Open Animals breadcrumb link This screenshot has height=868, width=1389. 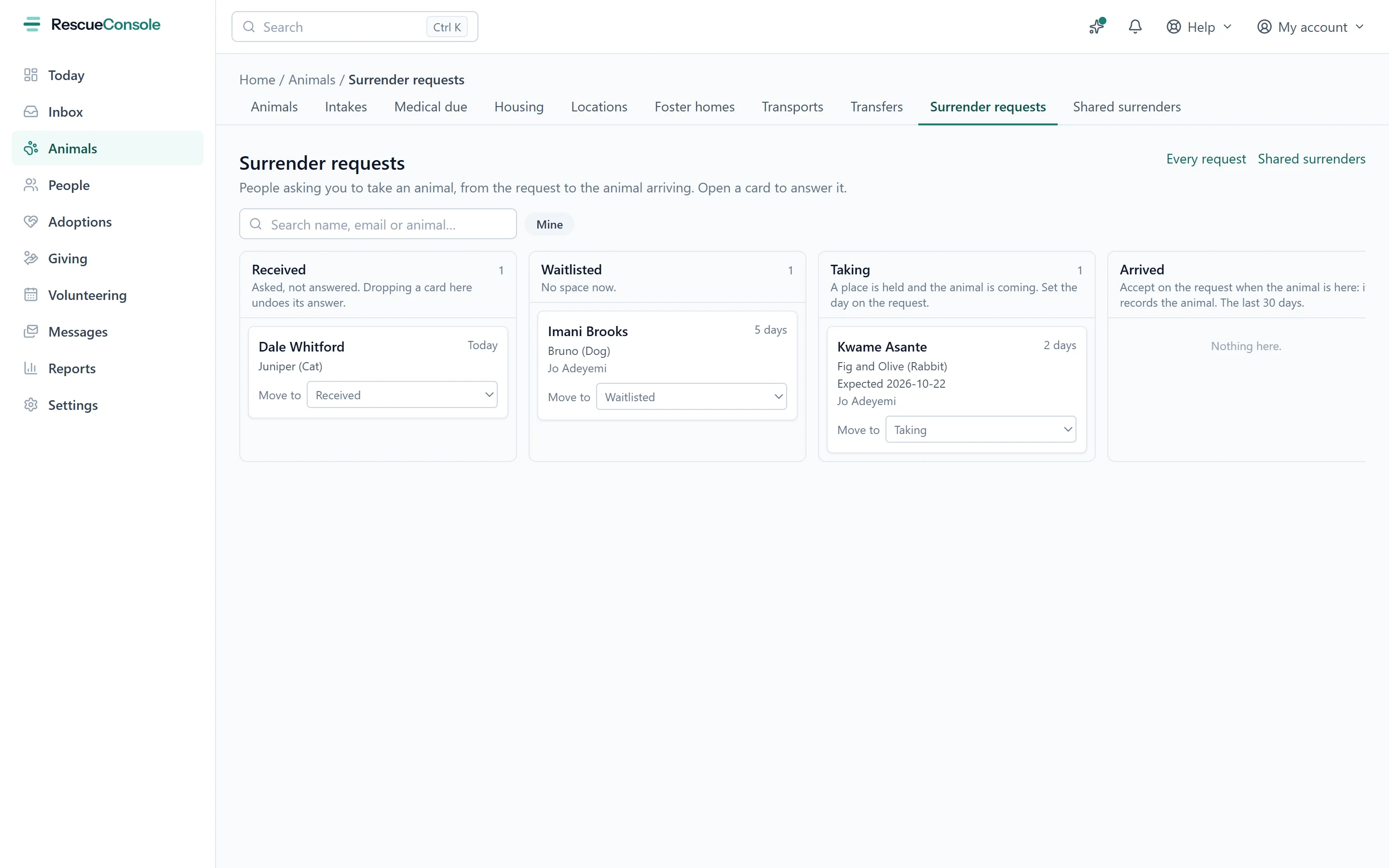(312, 80)
